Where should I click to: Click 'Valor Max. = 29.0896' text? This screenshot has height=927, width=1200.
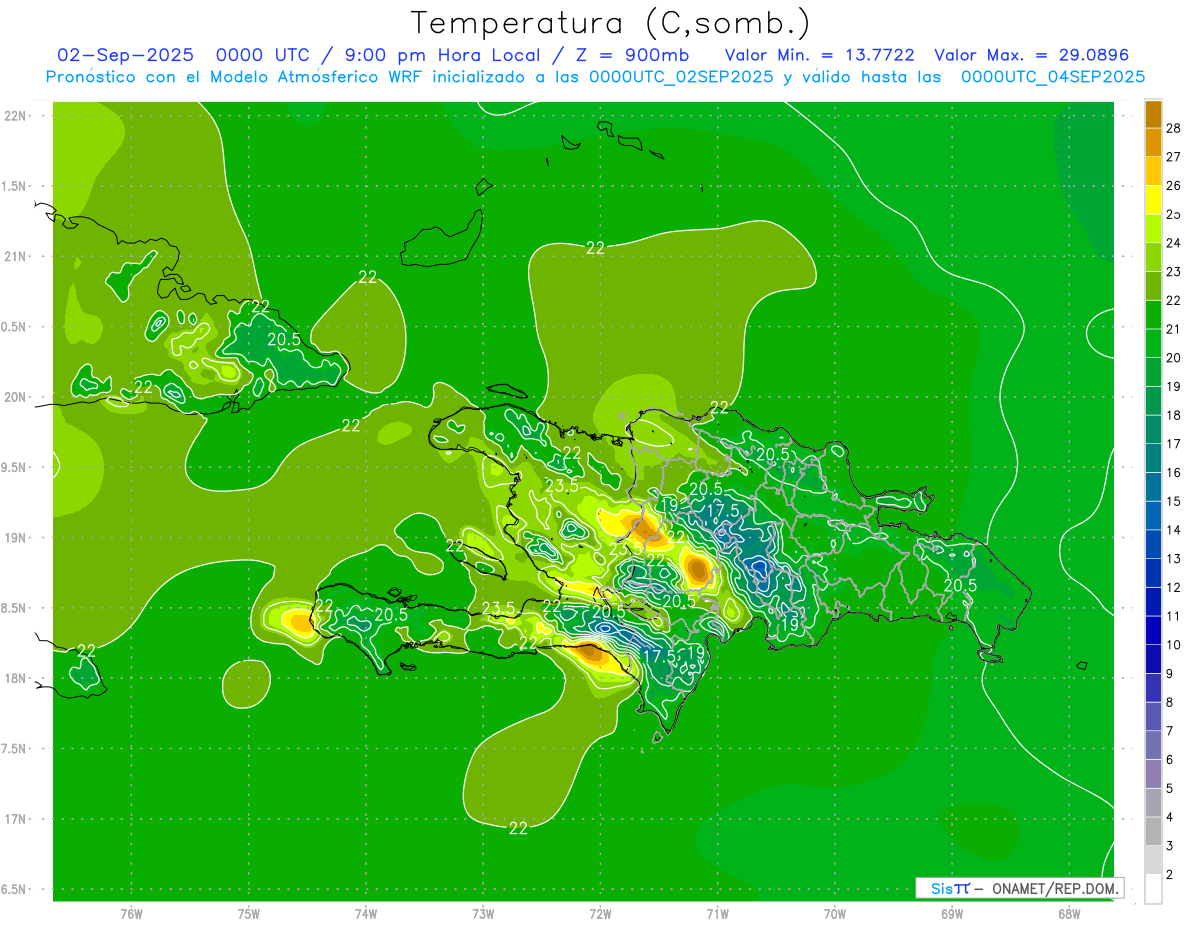[1032, 55]
